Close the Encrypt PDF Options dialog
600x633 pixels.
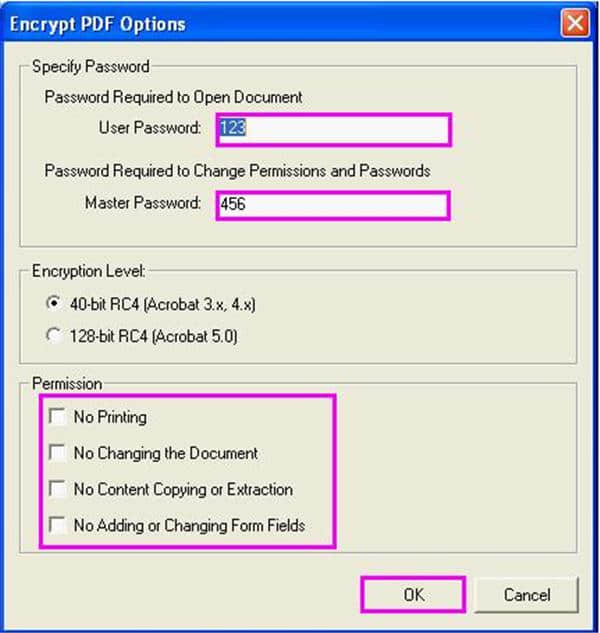click(x=573, y=22)
